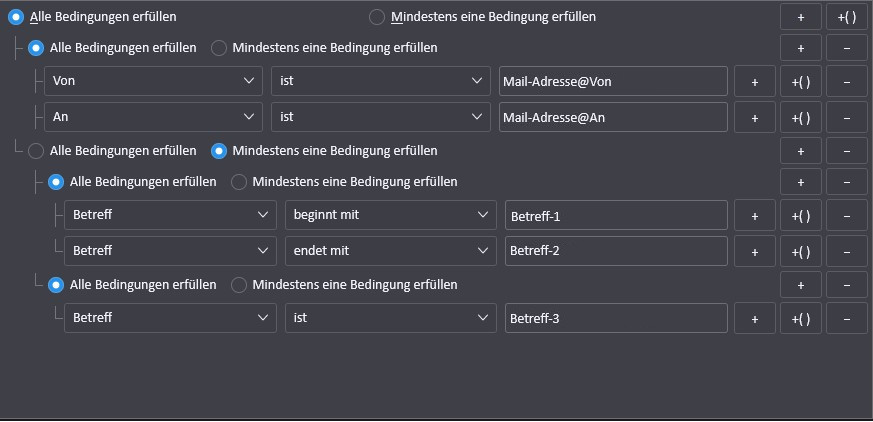Click the Mail-Adresse@Von text field

[612, 82]
